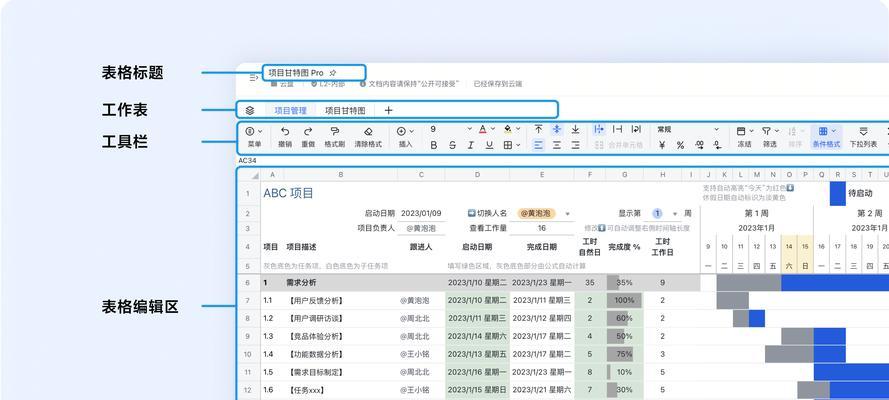The width and height of the screenshot is (889, 400).
Task: Click the fill color bucket icon
Action: (507, 129)
